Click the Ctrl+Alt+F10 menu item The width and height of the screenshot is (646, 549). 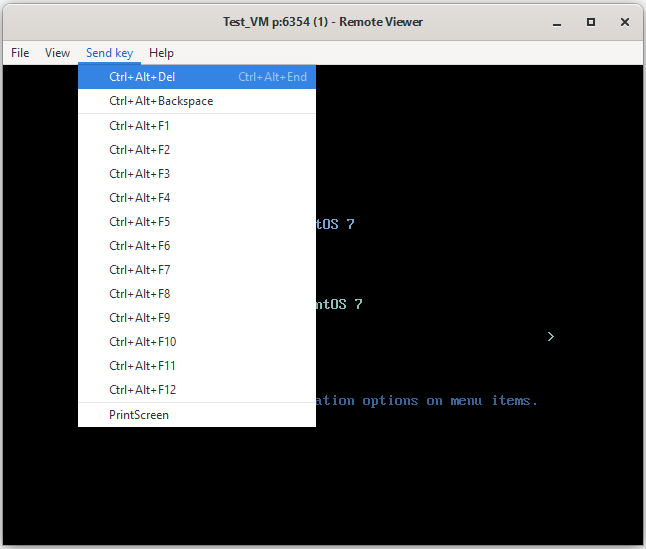tap(197, 342)
